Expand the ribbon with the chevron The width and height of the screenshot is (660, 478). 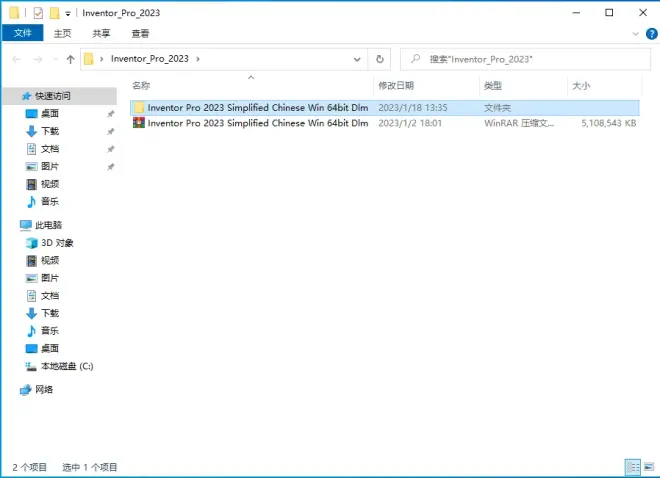point(636,34)
